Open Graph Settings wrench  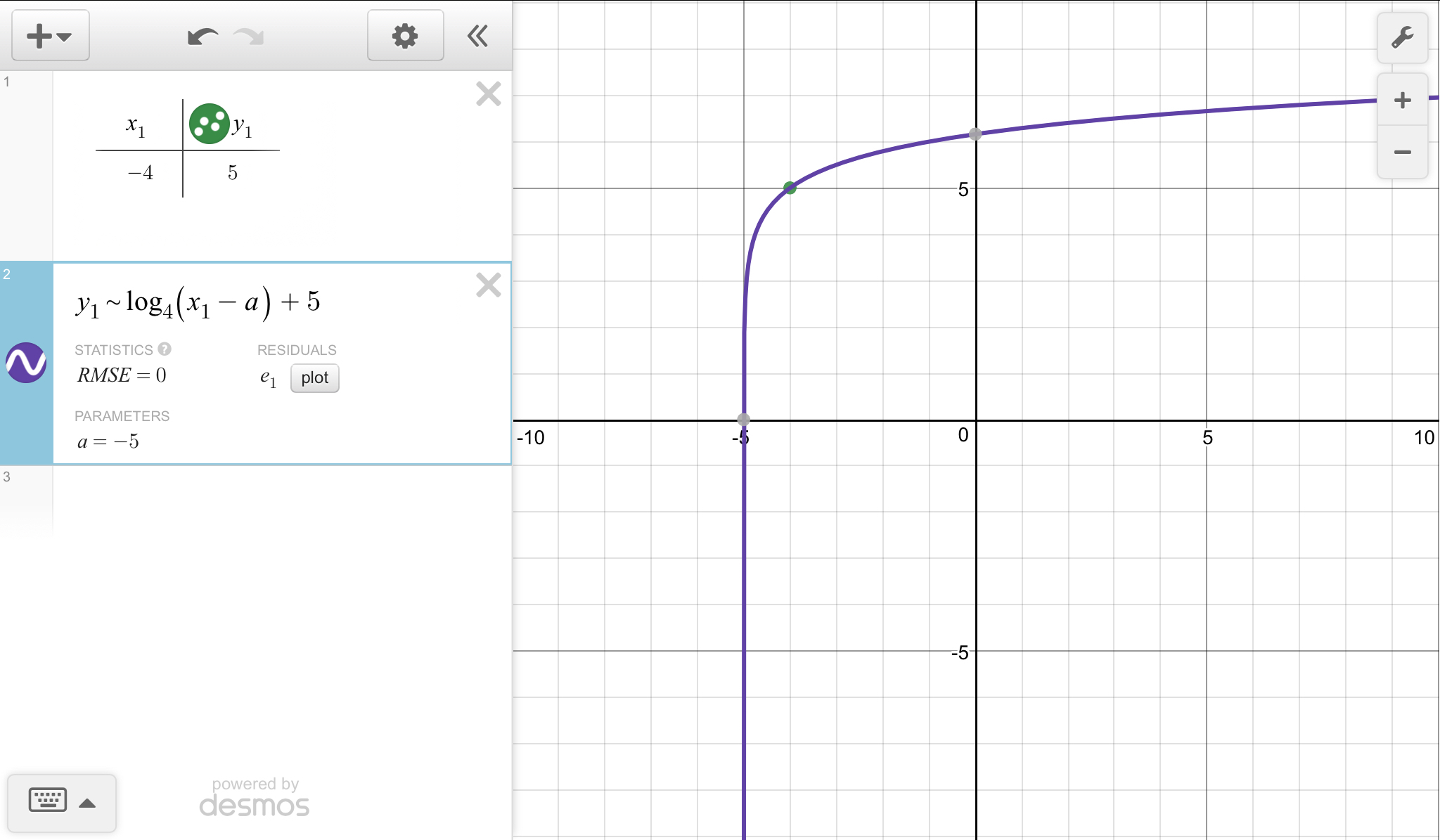[x=1402, y=37]
